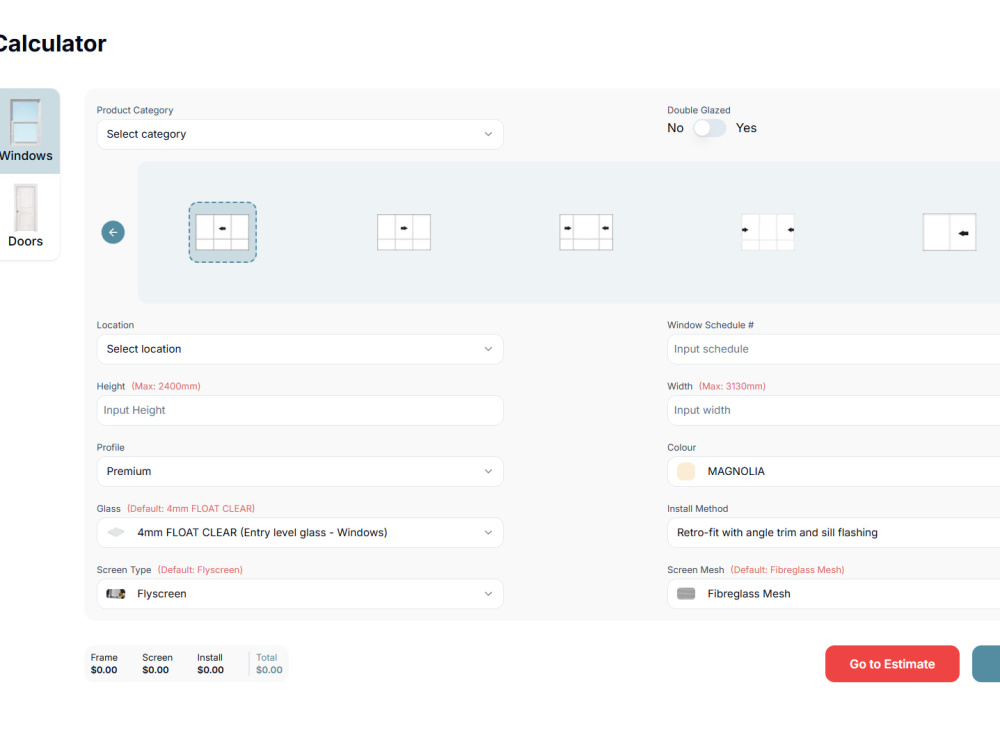The width and height of the screenshot is (1000, 749).
Task: Click the Input Height field
Action: point(300,410)
